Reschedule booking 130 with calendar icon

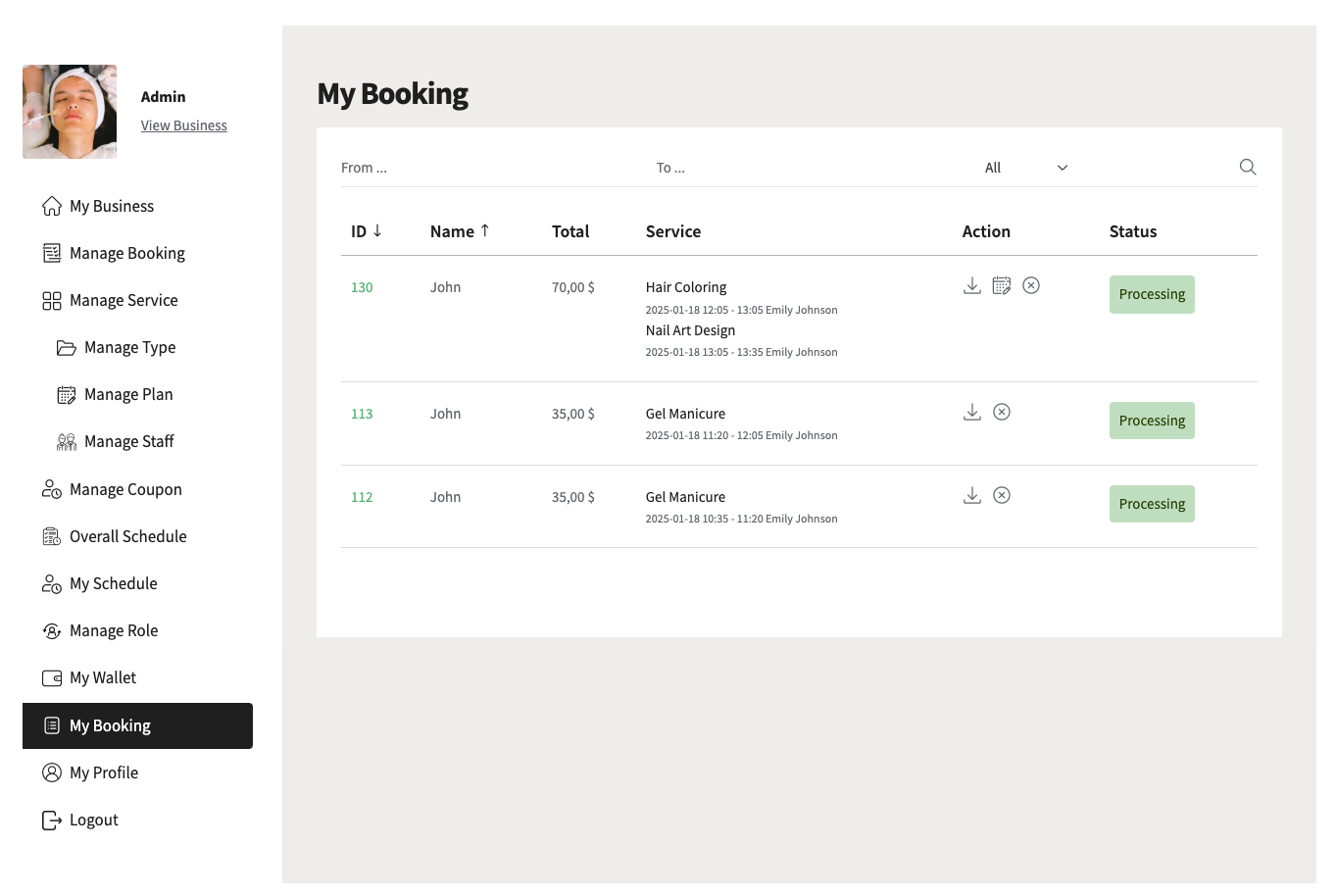pyautogui.click(x=1002, y=285)
